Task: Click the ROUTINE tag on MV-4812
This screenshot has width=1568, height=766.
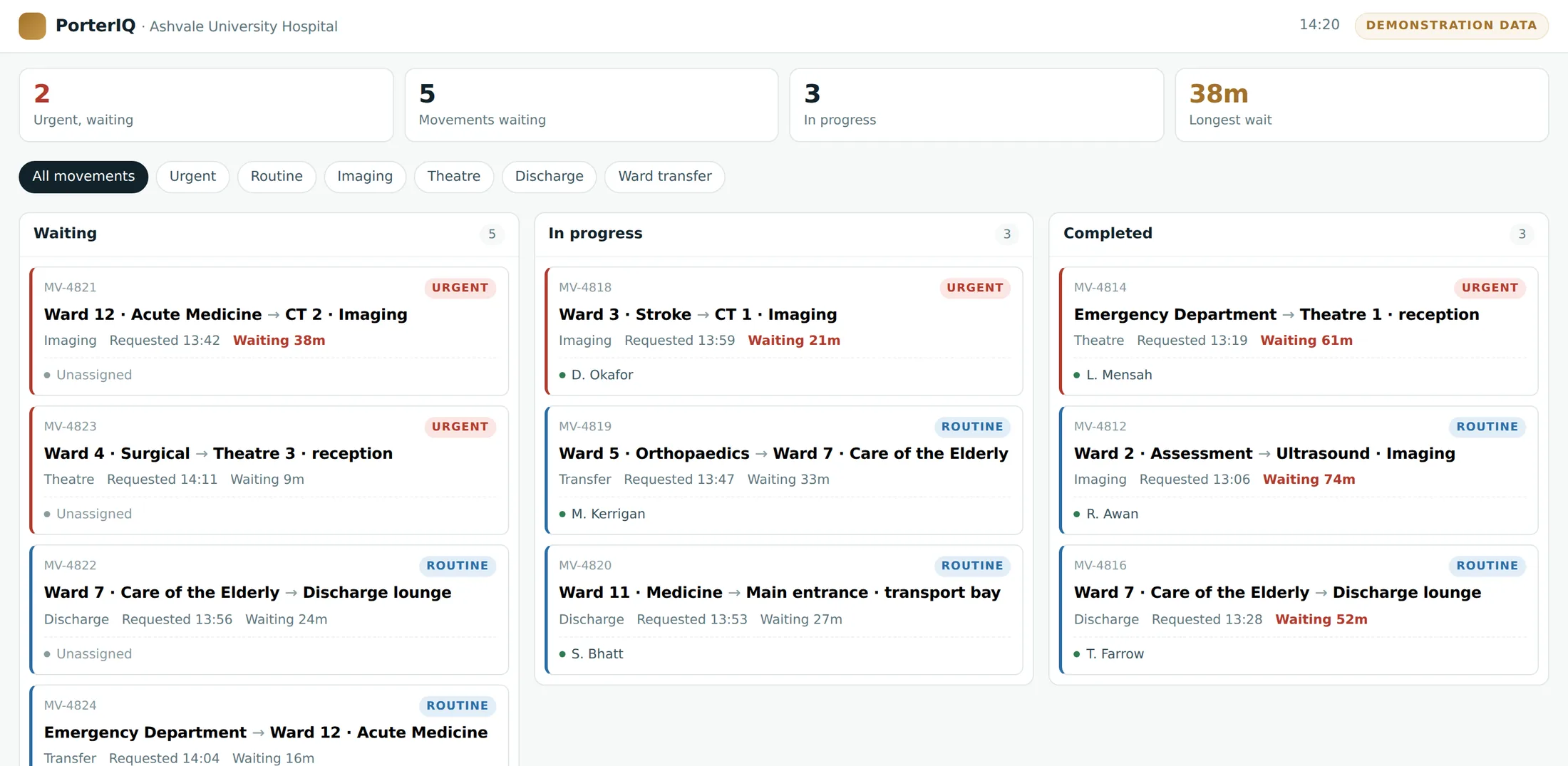Action: (x=1487, y=427)
